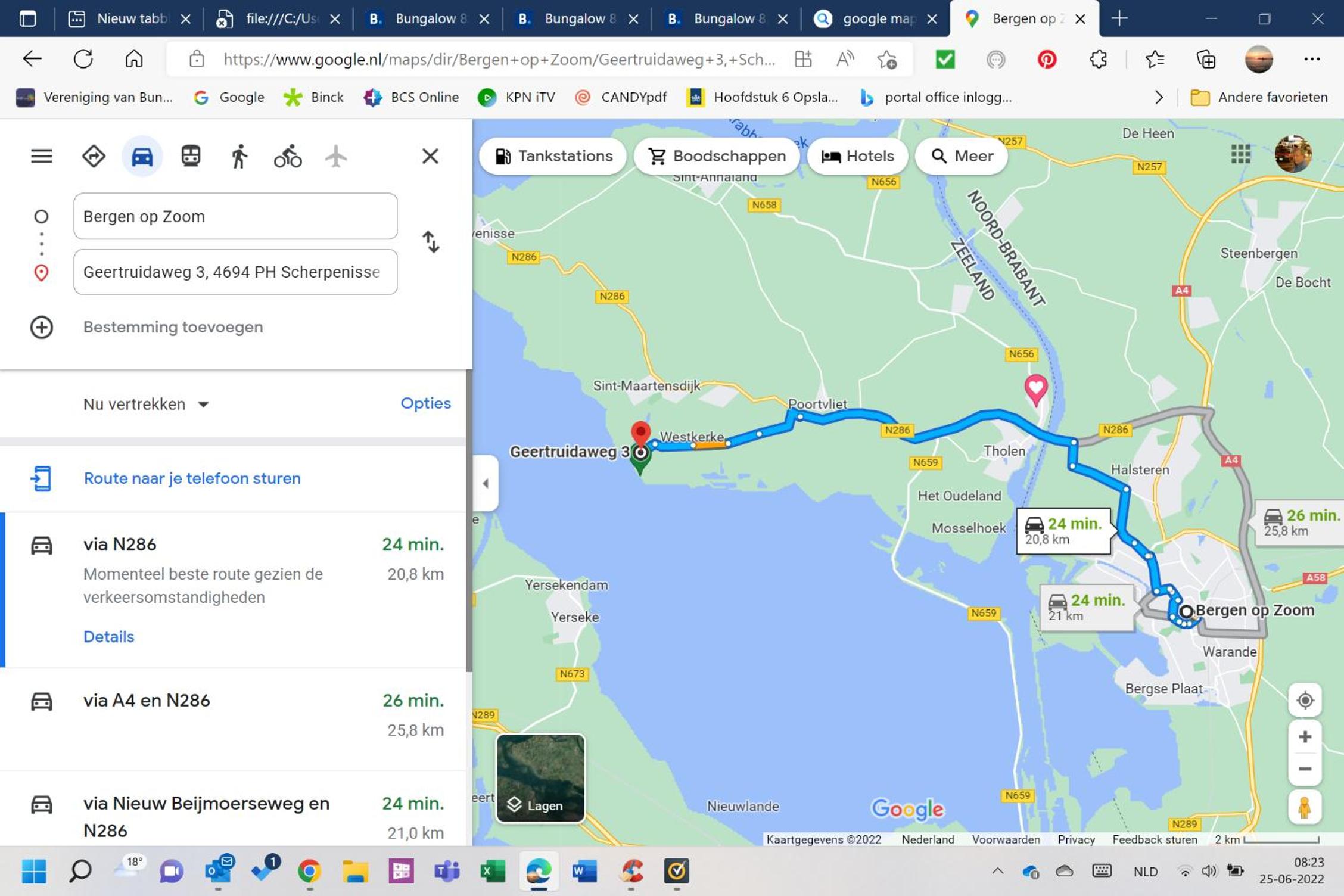Show more bookmarks with the chevron
Viewport: 1344px width, 896px height.
point(1159,97)
